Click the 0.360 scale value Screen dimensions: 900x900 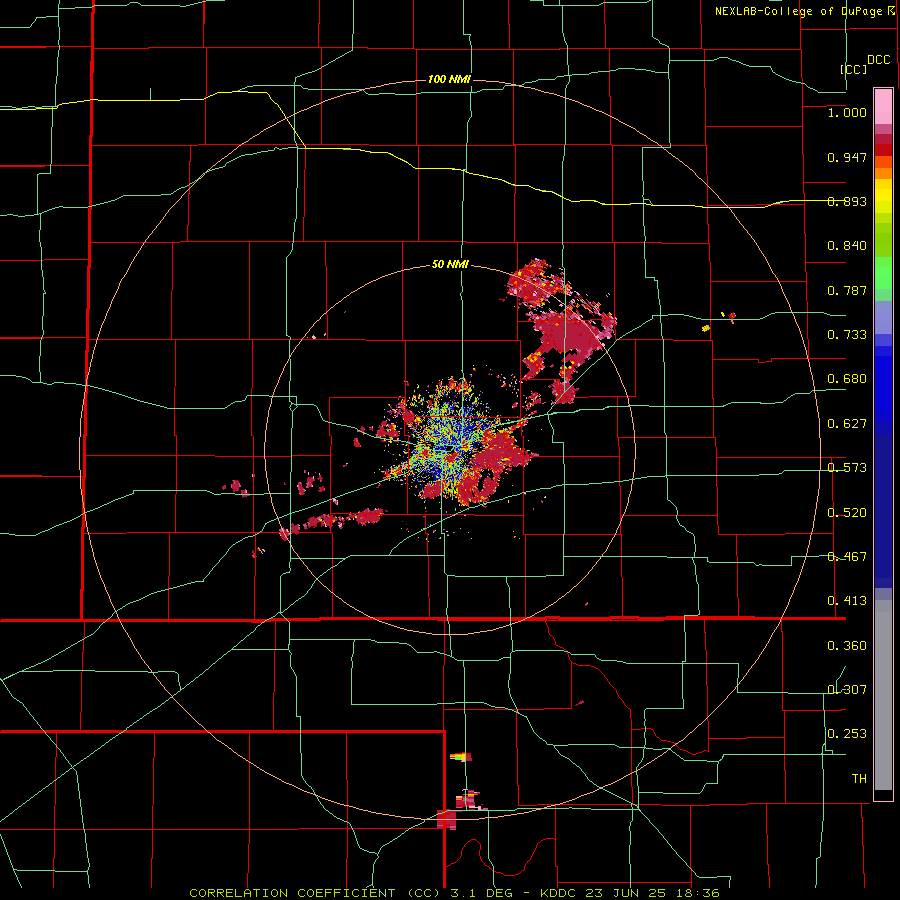[847, 646]
